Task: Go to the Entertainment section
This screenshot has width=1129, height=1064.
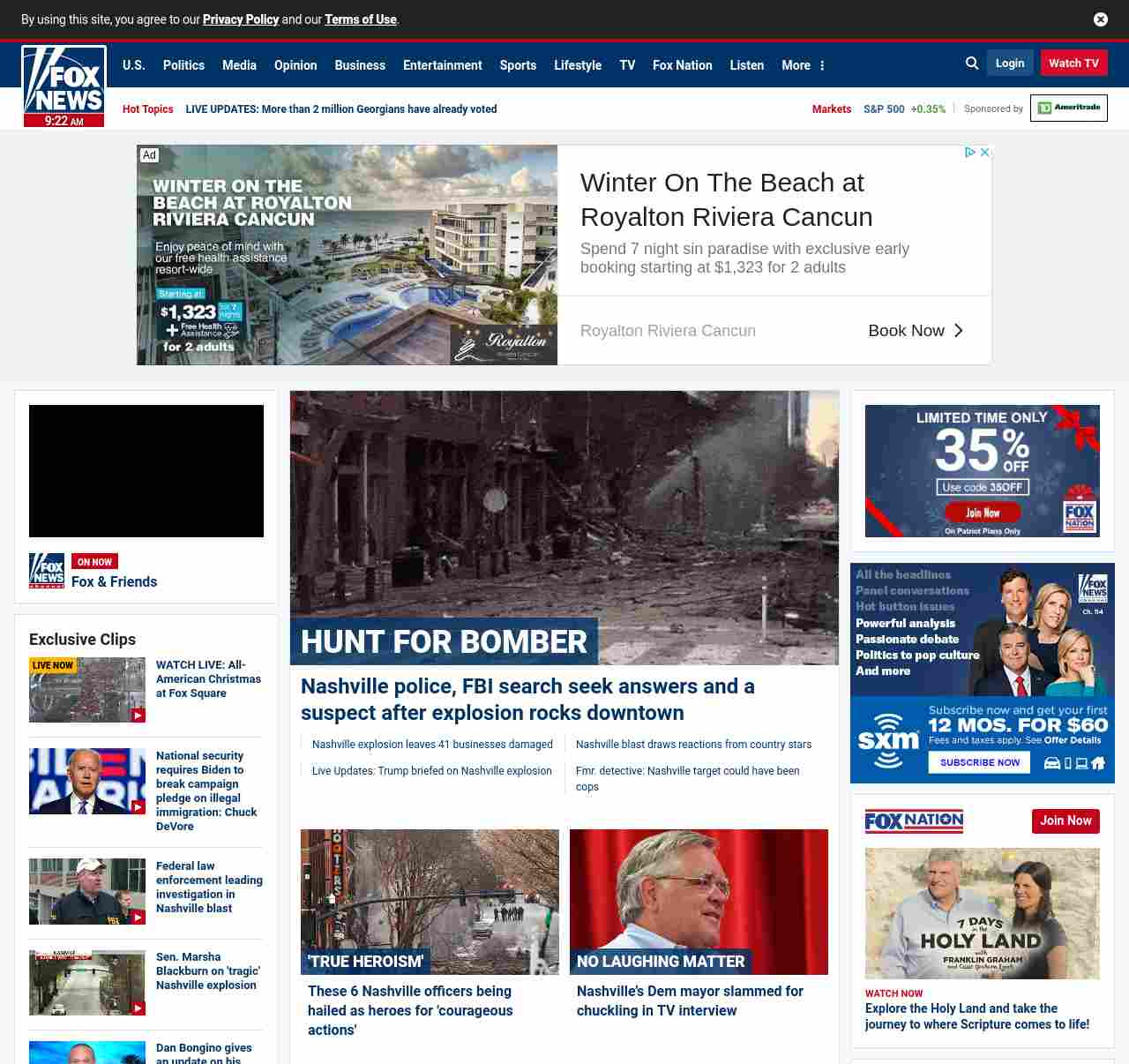Action: click(x=442, y=65)
